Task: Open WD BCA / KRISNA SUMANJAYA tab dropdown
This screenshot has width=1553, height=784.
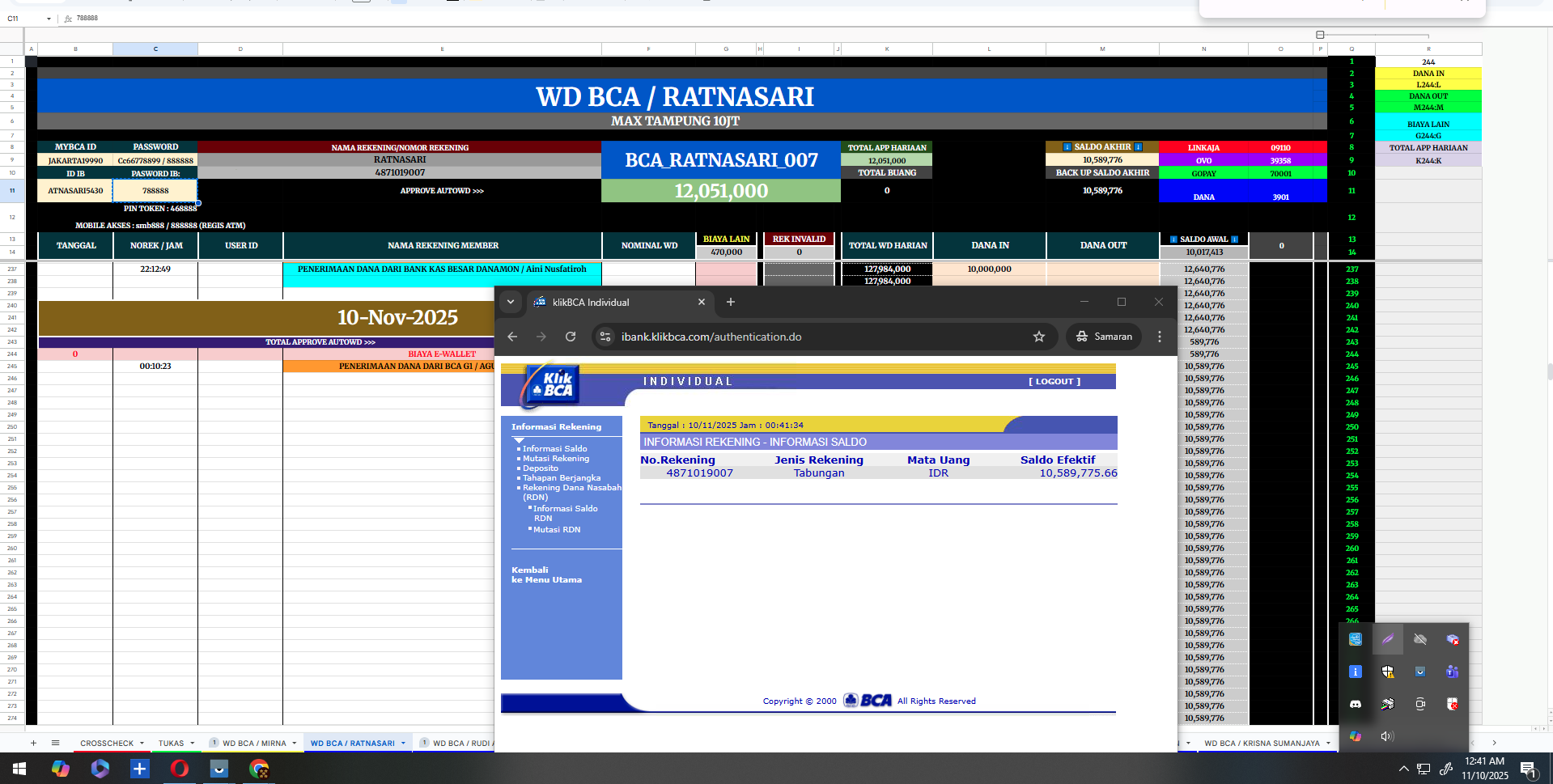Action: tap(1328, 743)
